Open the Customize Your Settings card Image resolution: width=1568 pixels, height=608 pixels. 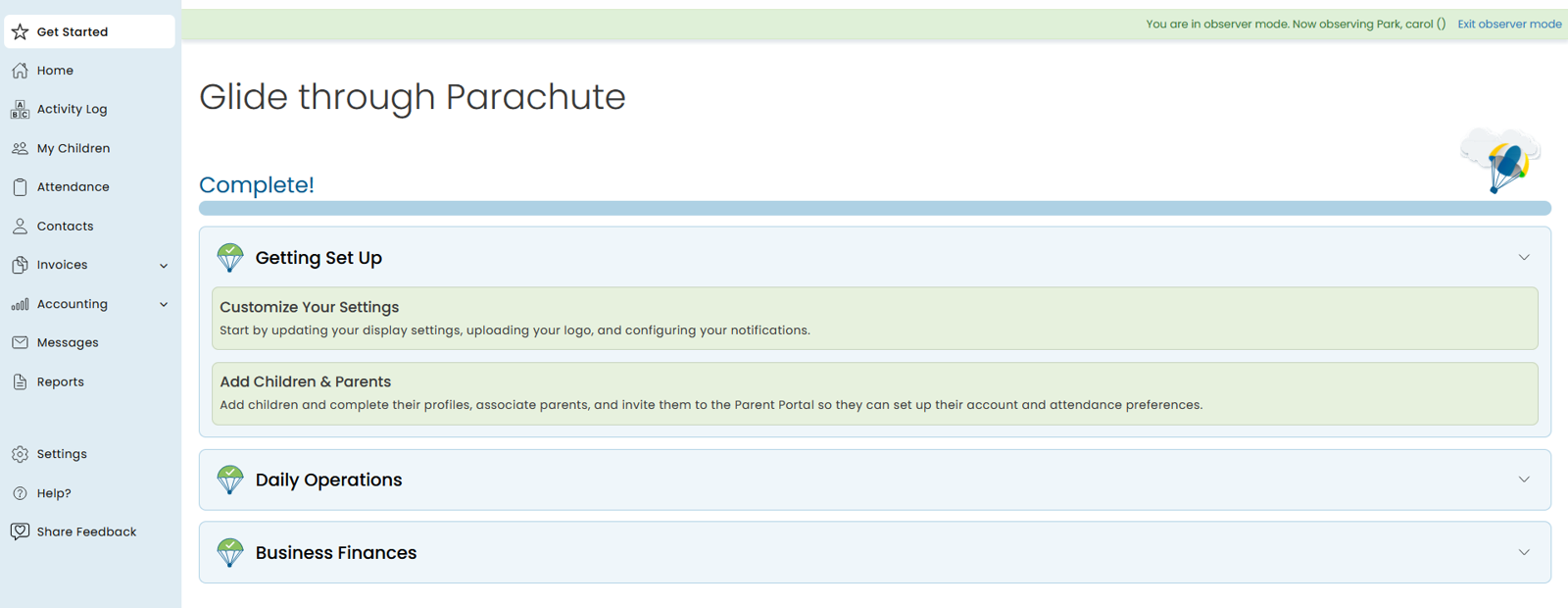pyautogui.click(x=874, y=319)
